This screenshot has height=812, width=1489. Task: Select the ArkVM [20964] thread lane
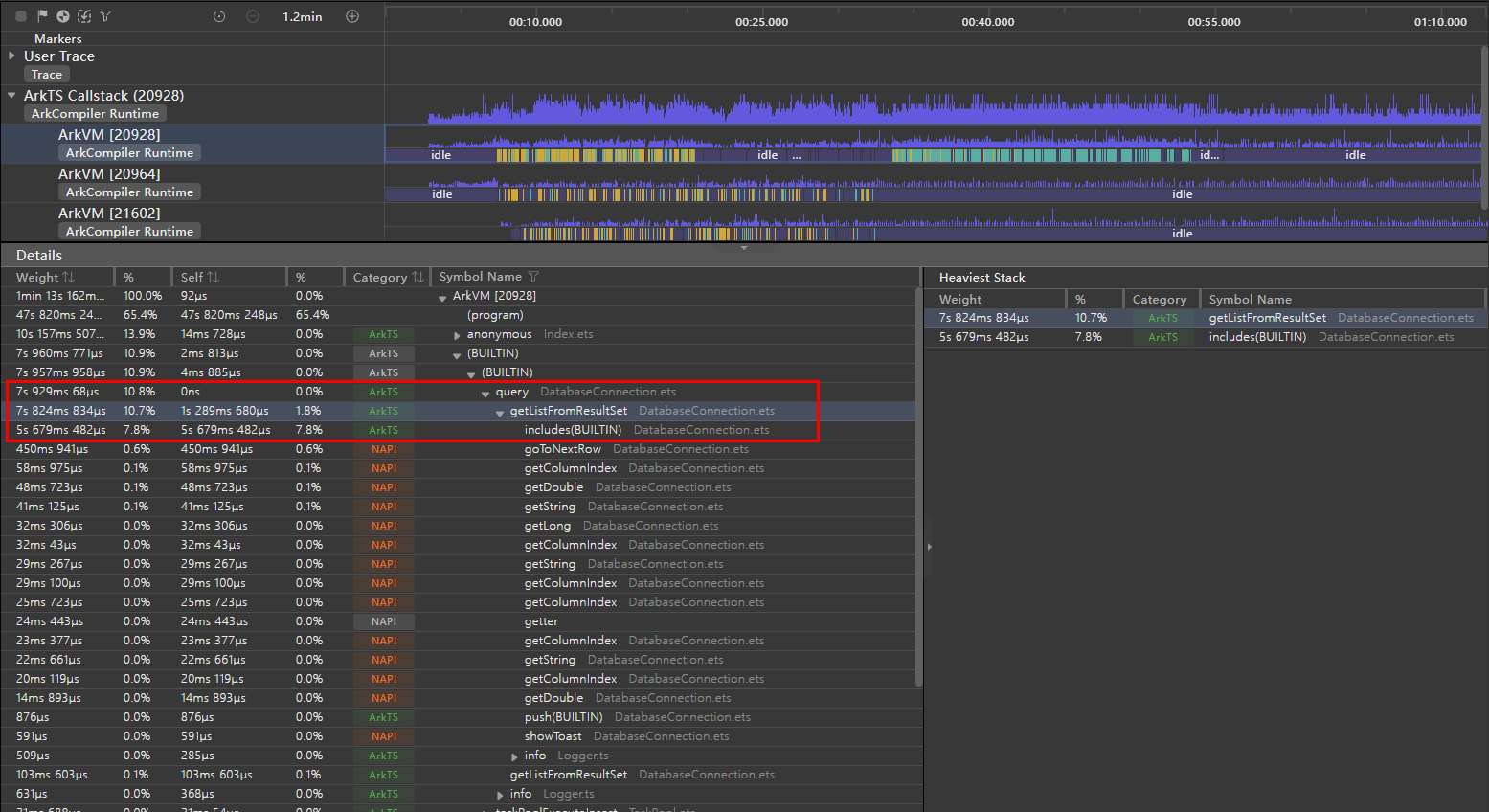(x=109, y=174)
